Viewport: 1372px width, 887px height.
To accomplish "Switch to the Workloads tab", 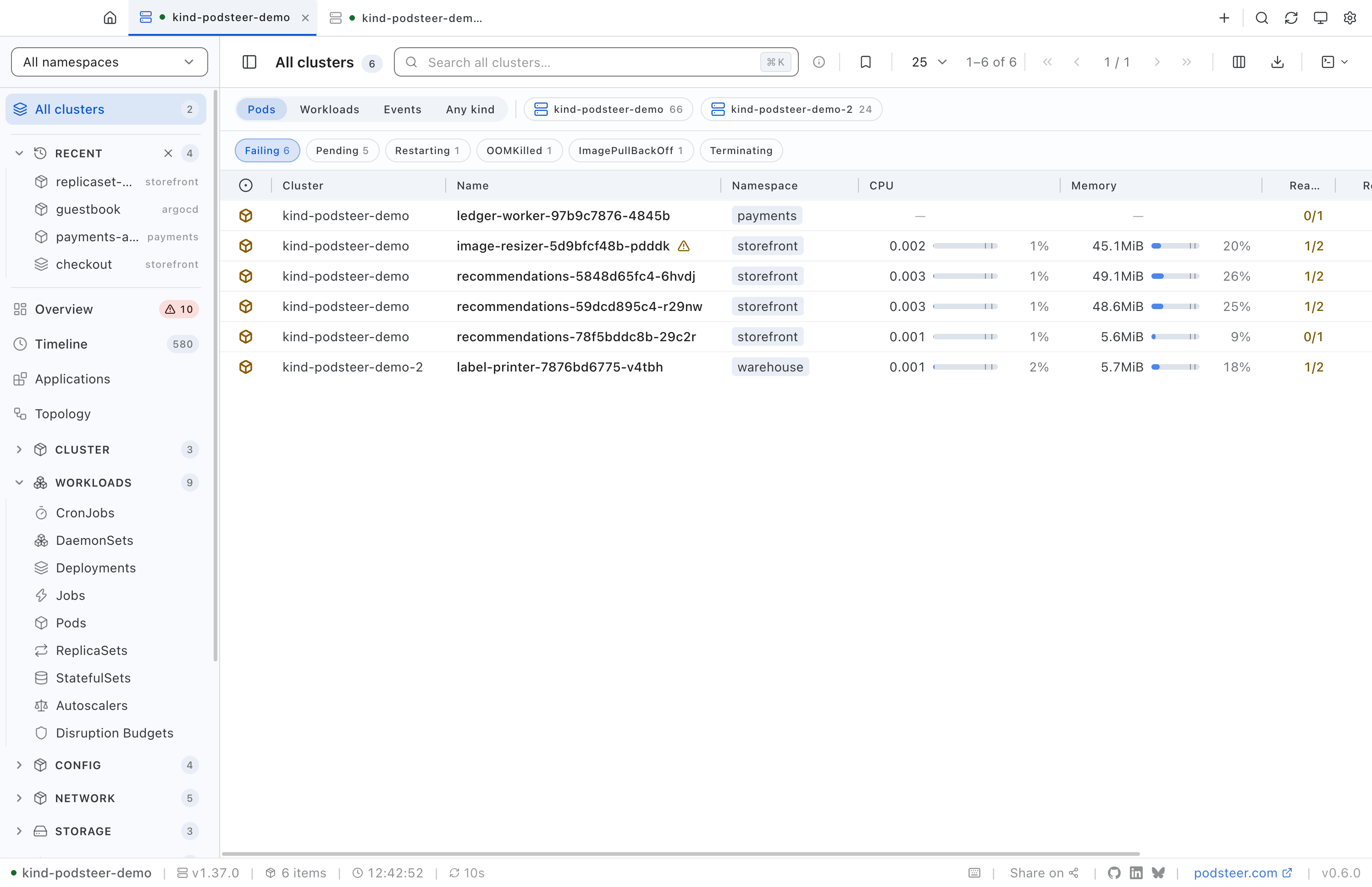I will pos(329,110).
